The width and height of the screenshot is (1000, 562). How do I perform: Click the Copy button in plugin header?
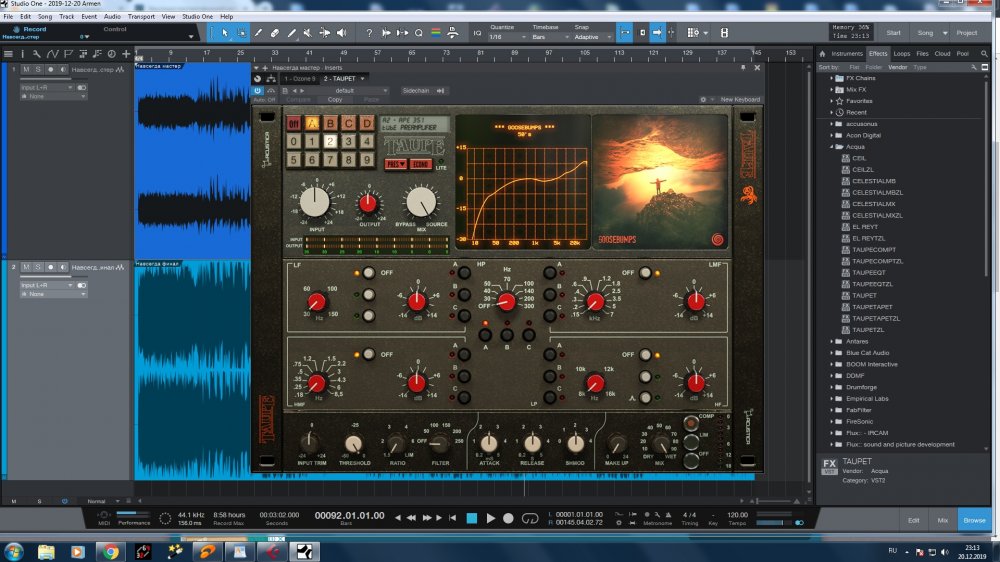pyautogui.click(x=335, y=100)
